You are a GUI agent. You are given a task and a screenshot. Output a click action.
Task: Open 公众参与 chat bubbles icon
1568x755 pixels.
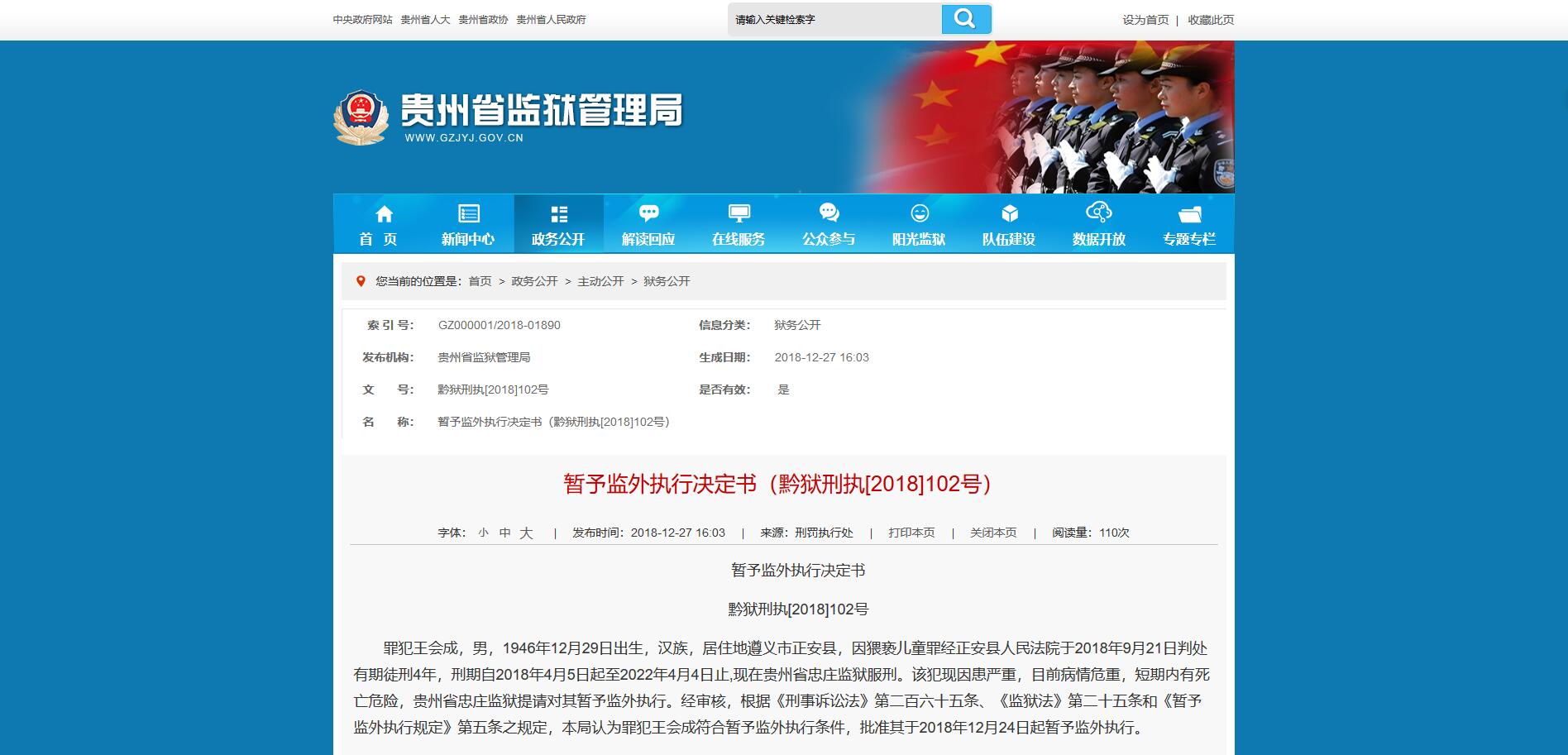(x=829, y=214)
